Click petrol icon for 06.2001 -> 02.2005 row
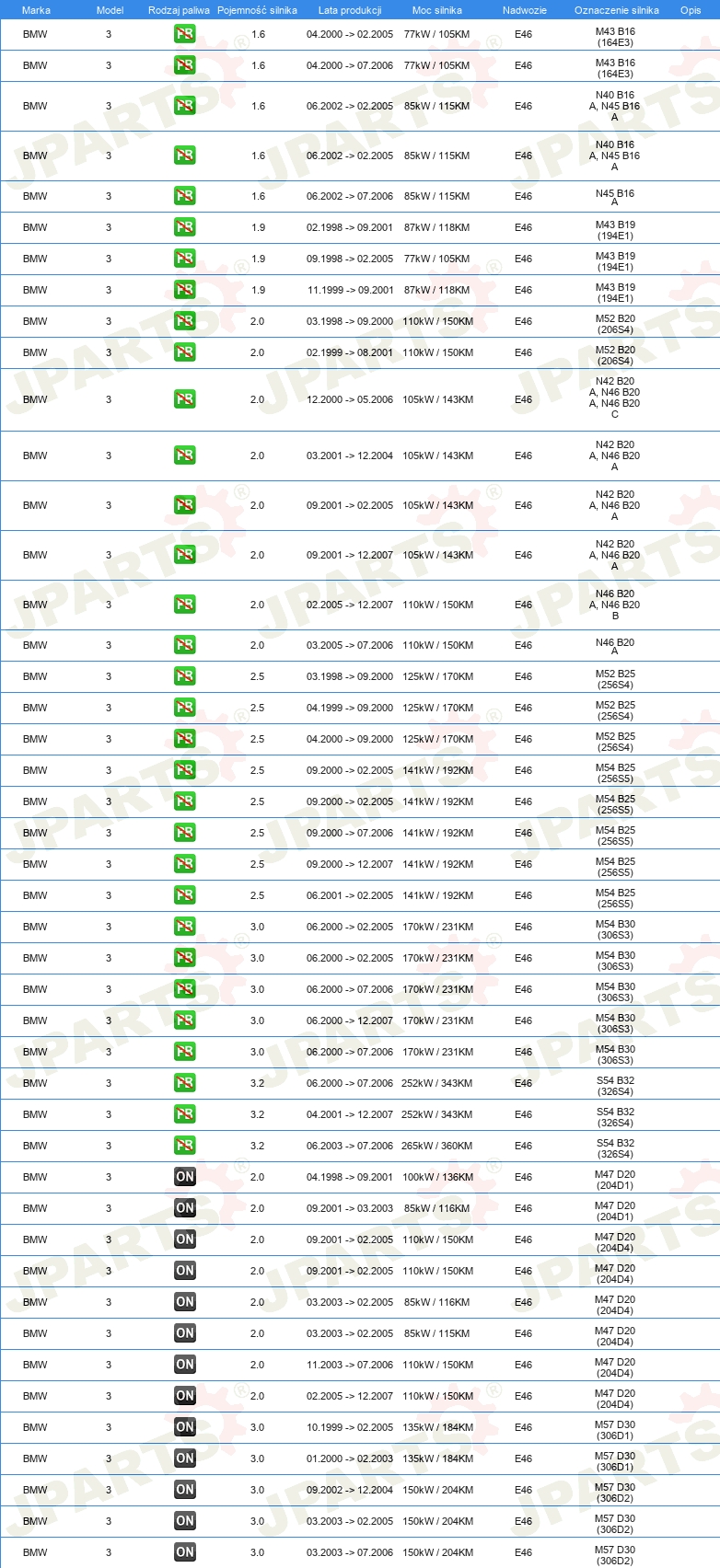The image size is (720, 1568). tap(185, 895)
